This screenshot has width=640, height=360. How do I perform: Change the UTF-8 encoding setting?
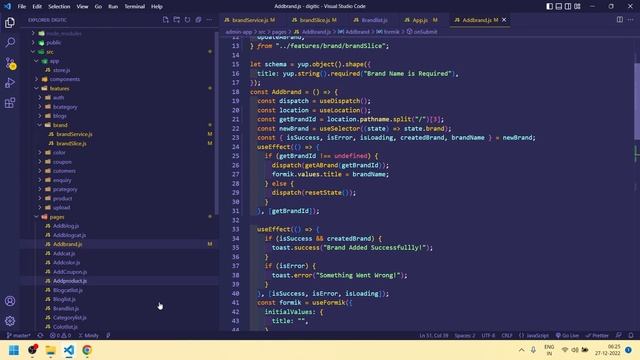click(488, 336)
